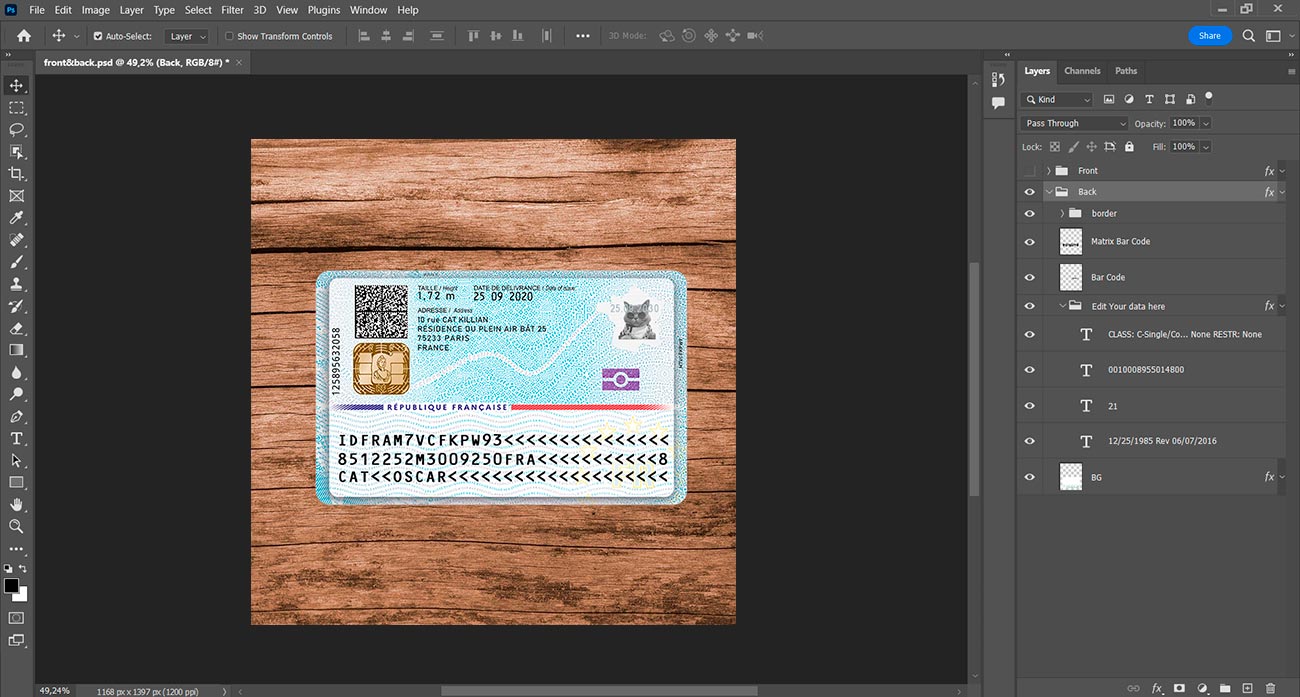Click the foreground color swatch
Image resolution: width=1300 pixels, height=697 pixels.
11,586
